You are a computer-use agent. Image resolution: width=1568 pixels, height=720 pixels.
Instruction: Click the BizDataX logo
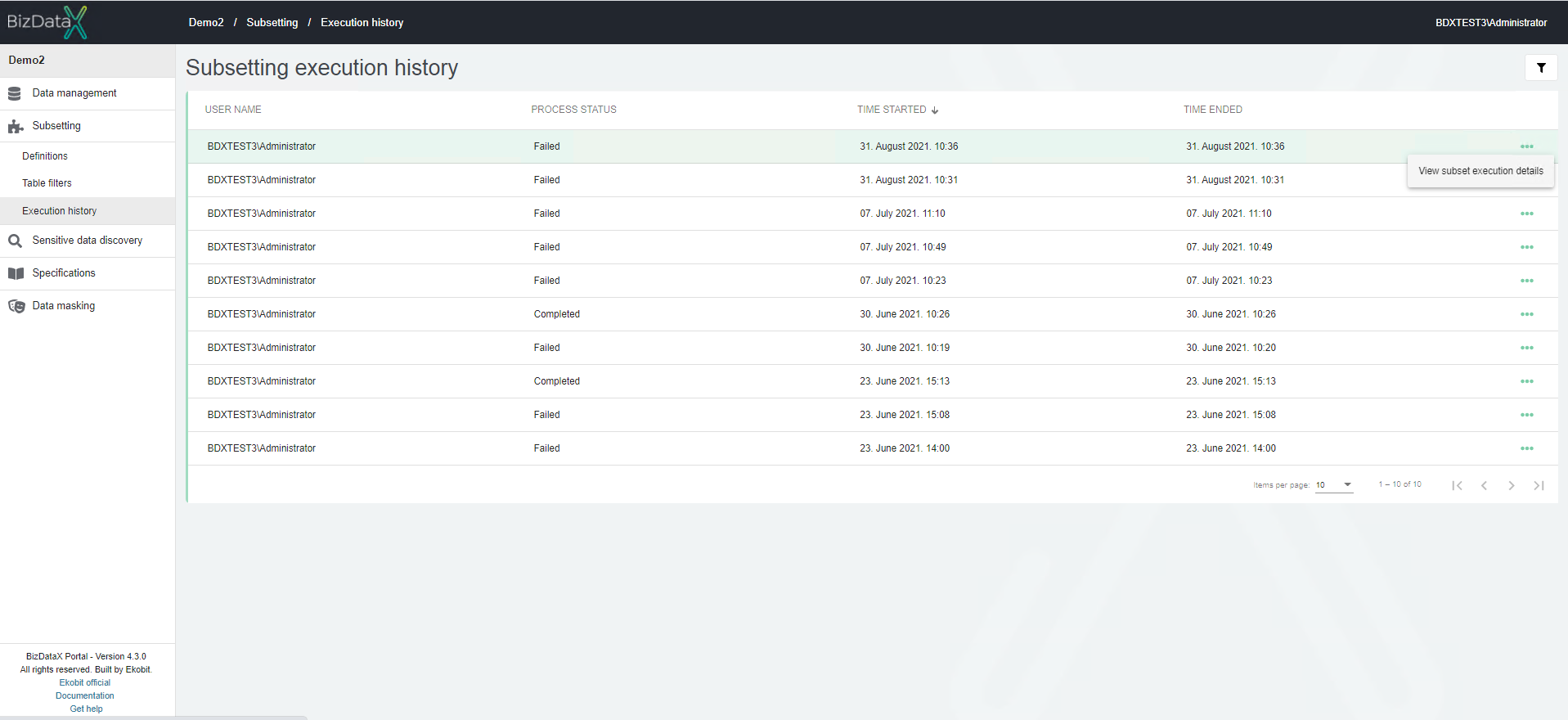(x=47, y=22)
